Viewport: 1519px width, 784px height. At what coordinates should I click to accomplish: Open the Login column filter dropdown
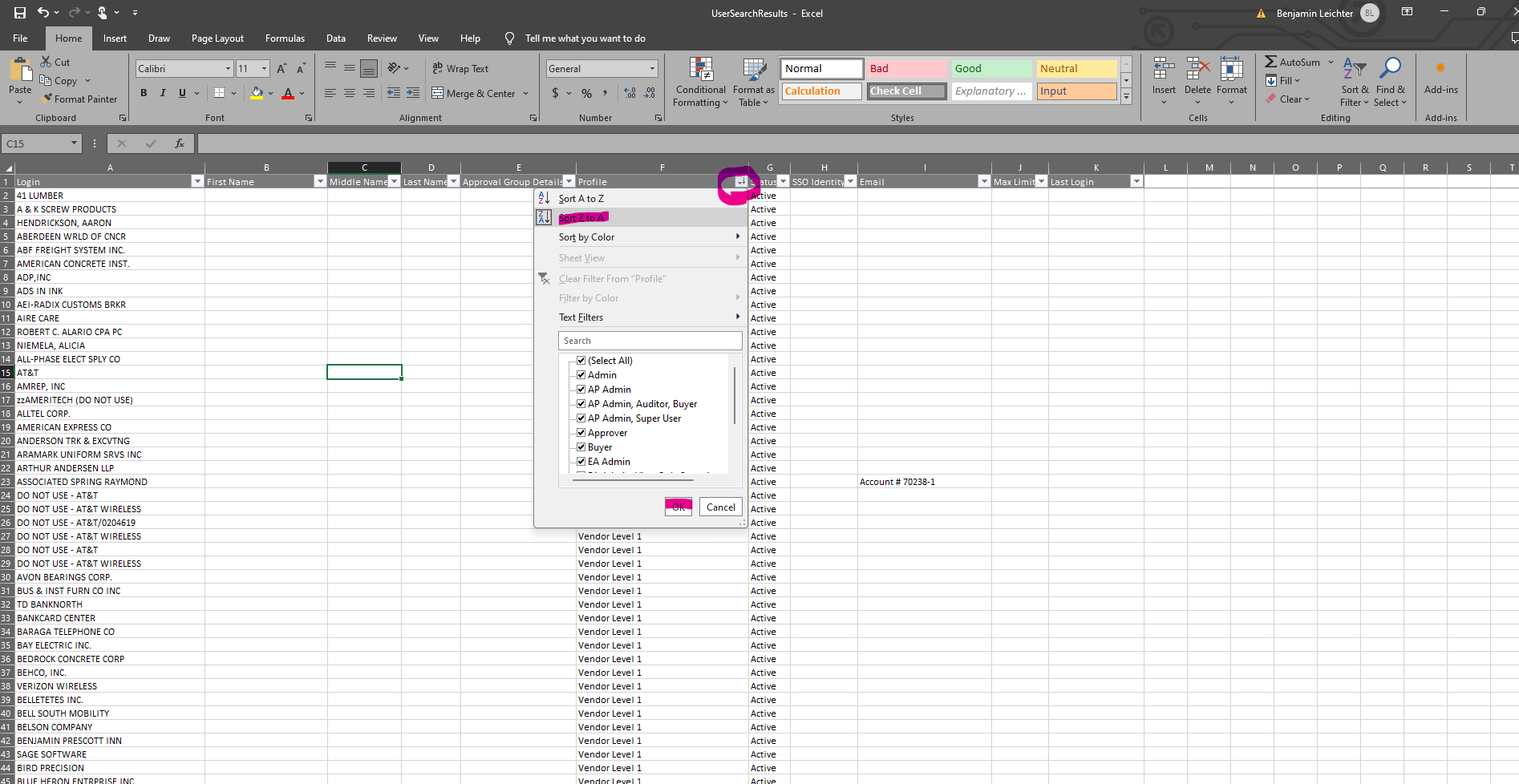point(197,182)
